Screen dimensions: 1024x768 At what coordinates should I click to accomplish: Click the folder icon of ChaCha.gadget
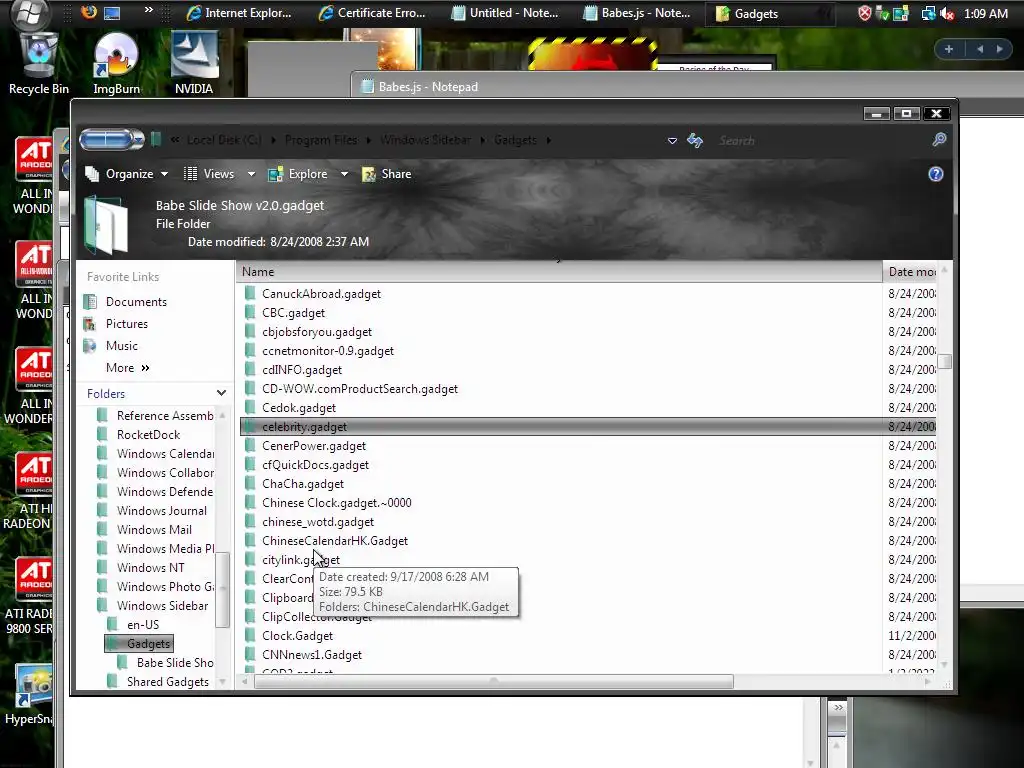[x=250, y=484]
